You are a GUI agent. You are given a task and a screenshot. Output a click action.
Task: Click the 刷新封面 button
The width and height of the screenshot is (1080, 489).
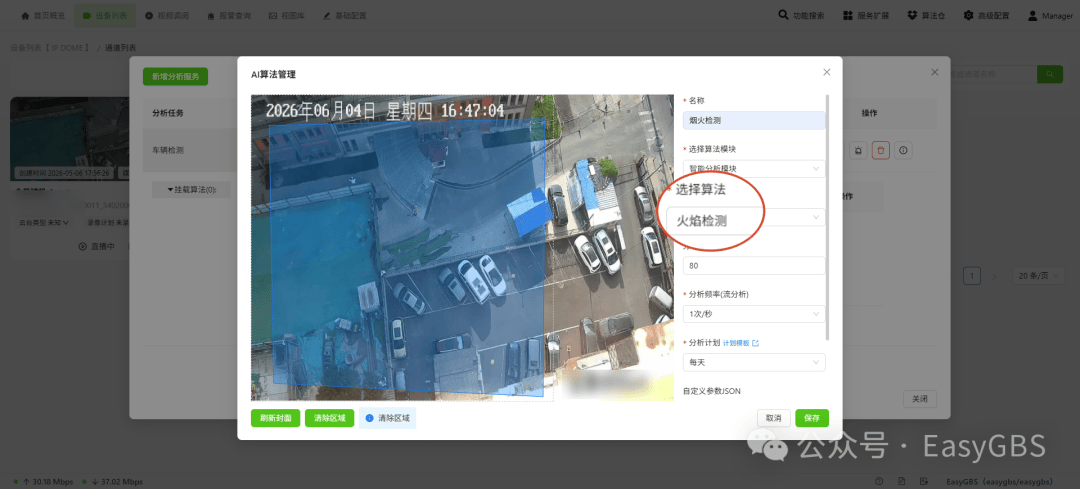[276, 418]
